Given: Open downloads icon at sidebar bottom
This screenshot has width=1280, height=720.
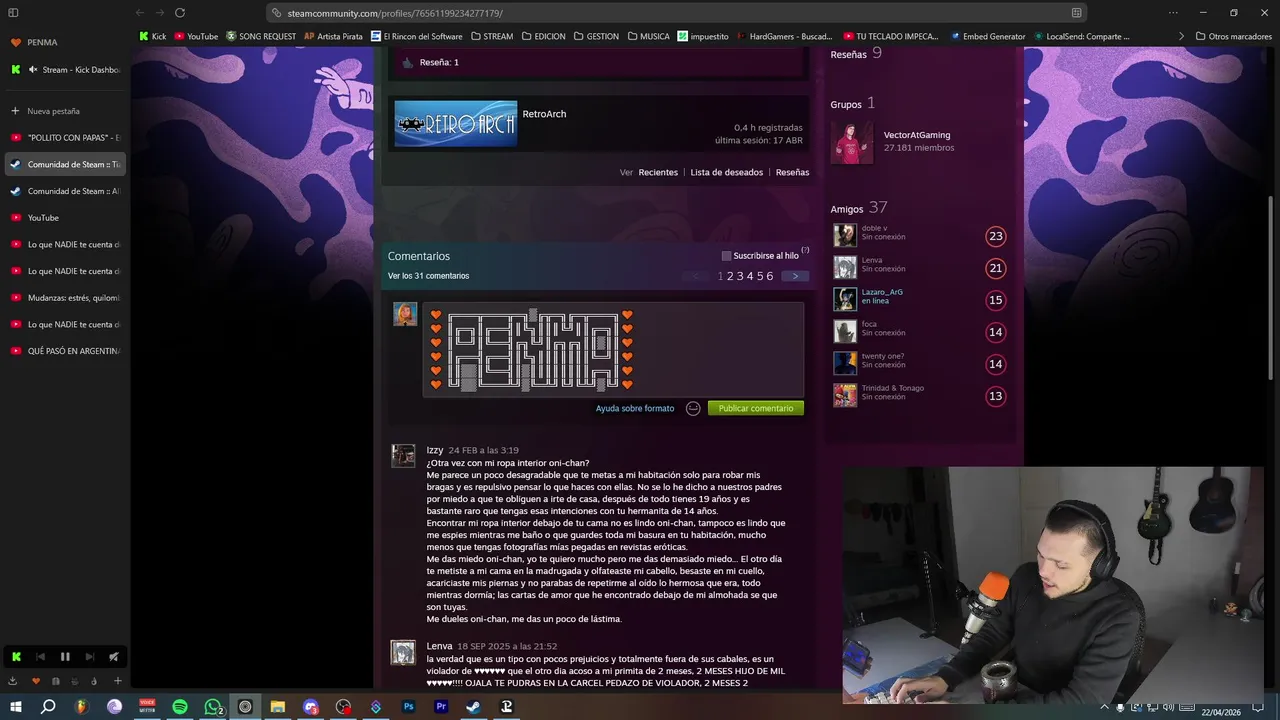Looking at the screenshot, I should point(13,681).
